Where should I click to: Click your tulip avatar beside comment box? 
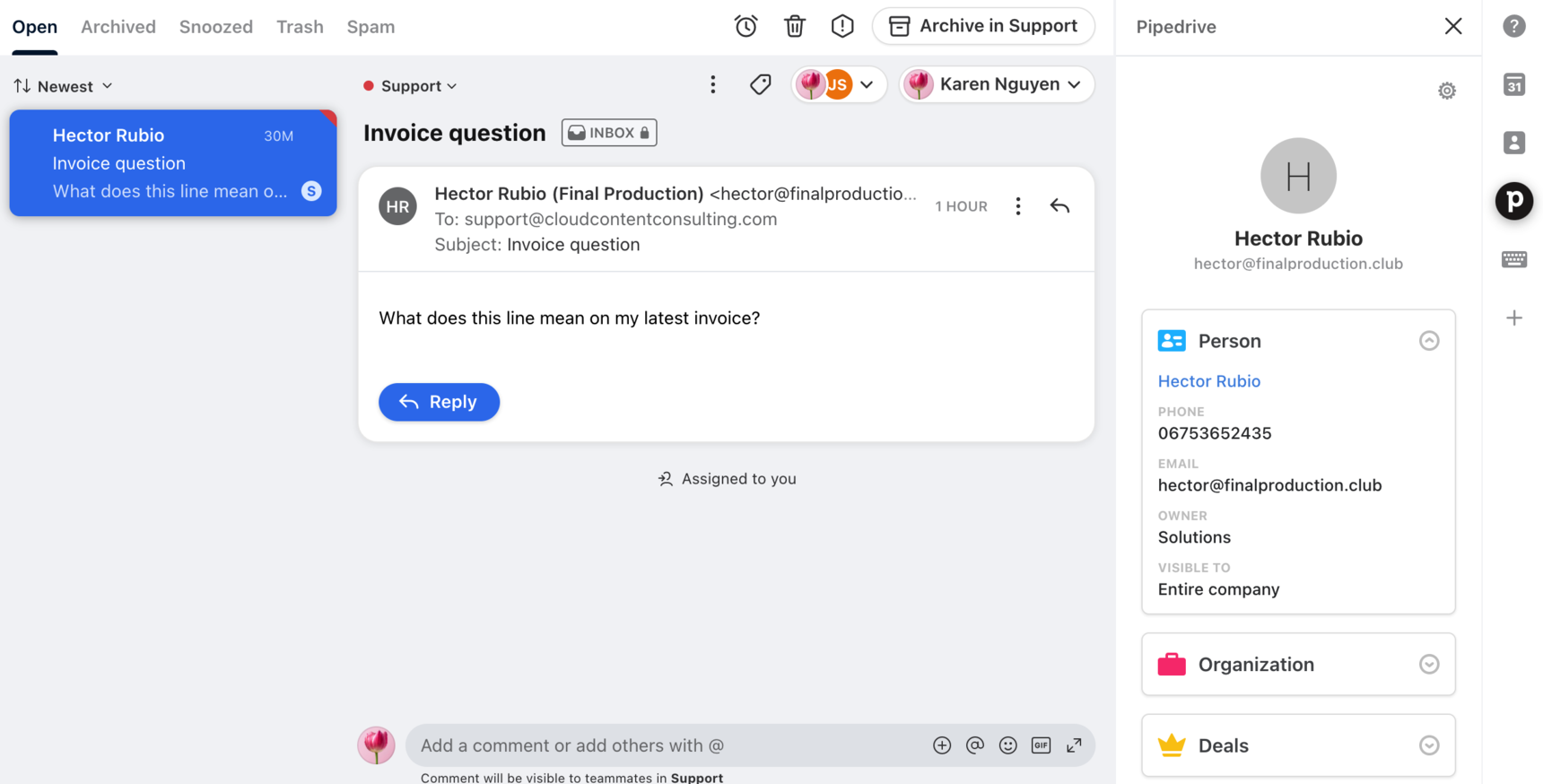tap(376, 745)
